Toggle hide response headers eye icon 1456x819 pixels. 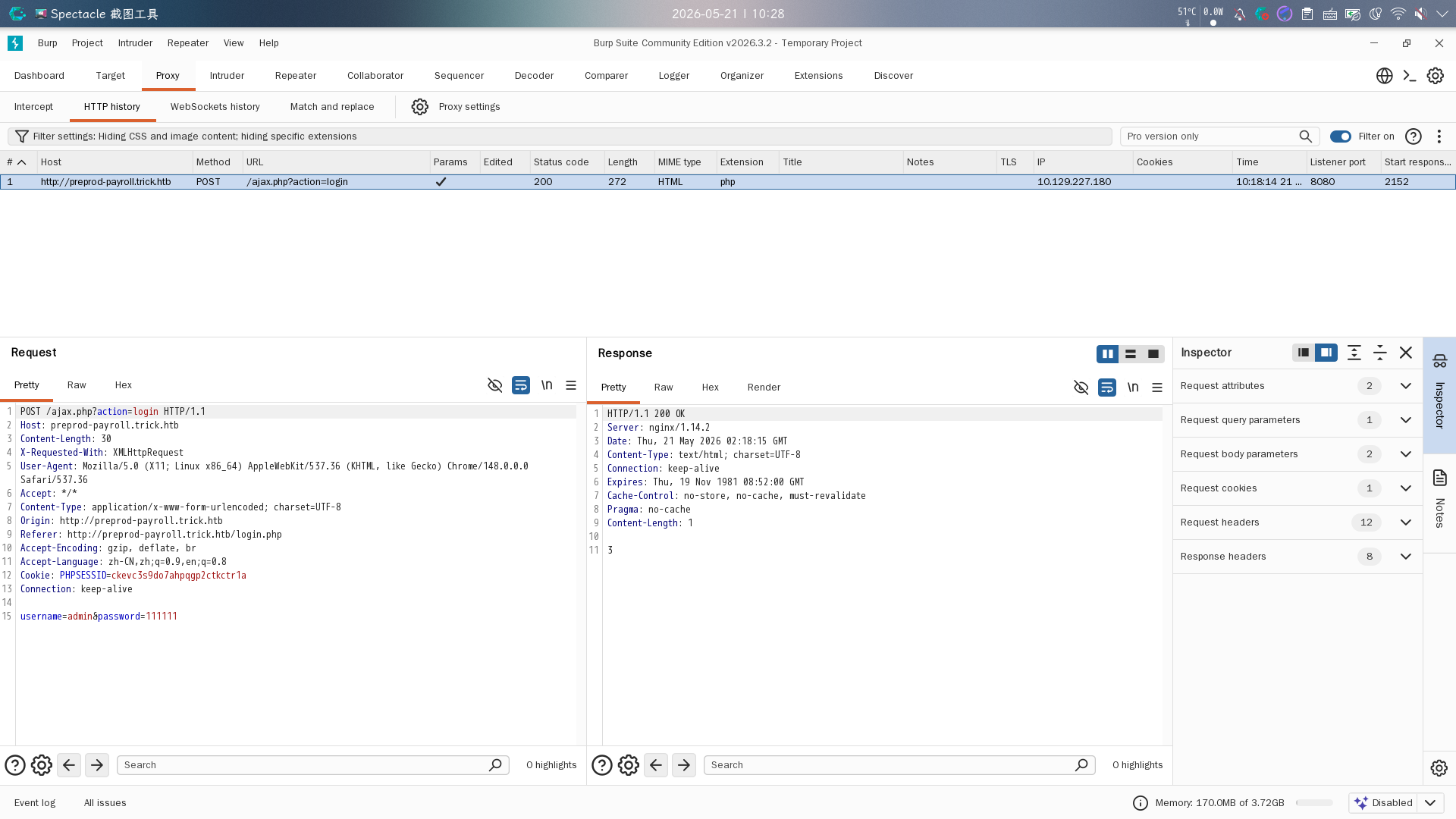(1081, 388)
